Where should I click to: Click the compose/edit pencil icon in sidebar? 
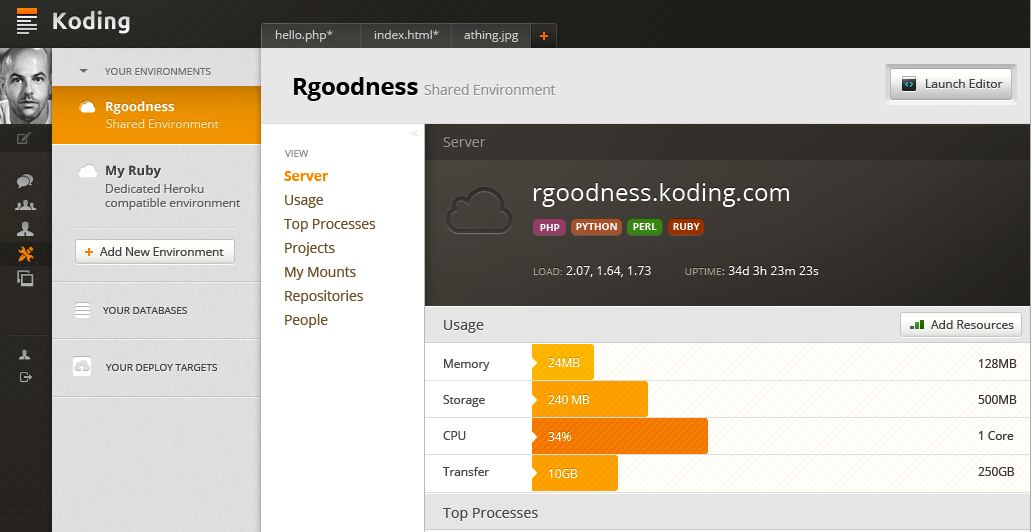pyautogui.click(x=24, y=138)
